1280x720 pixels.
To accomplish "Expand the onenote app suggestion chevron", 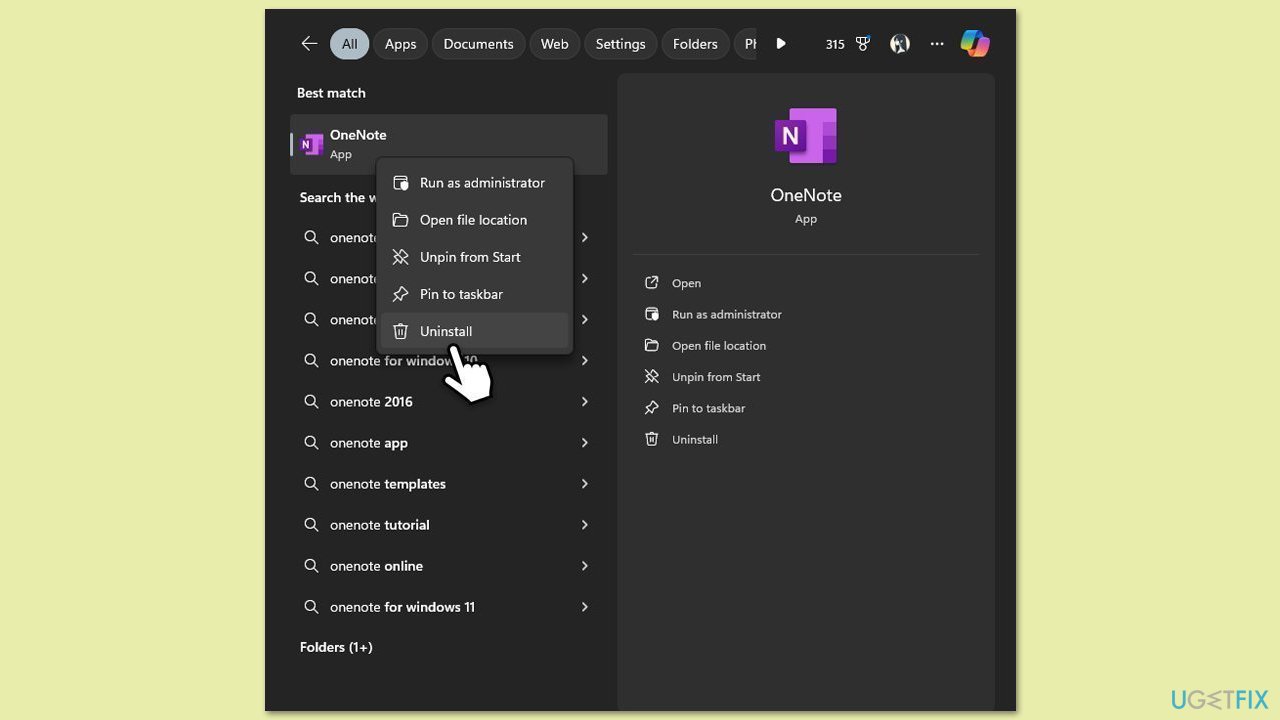I will click(585, 443).
